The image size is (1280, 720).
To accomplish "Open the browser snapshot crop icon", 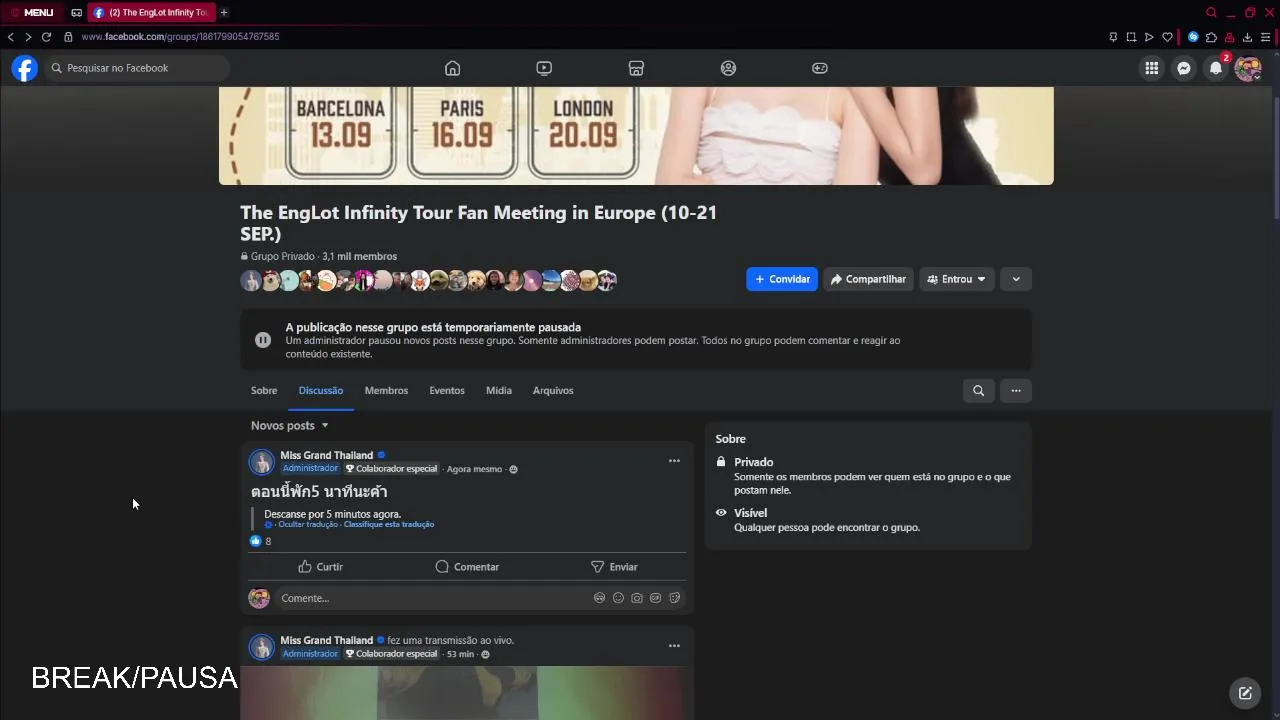I will point(1131,37).
